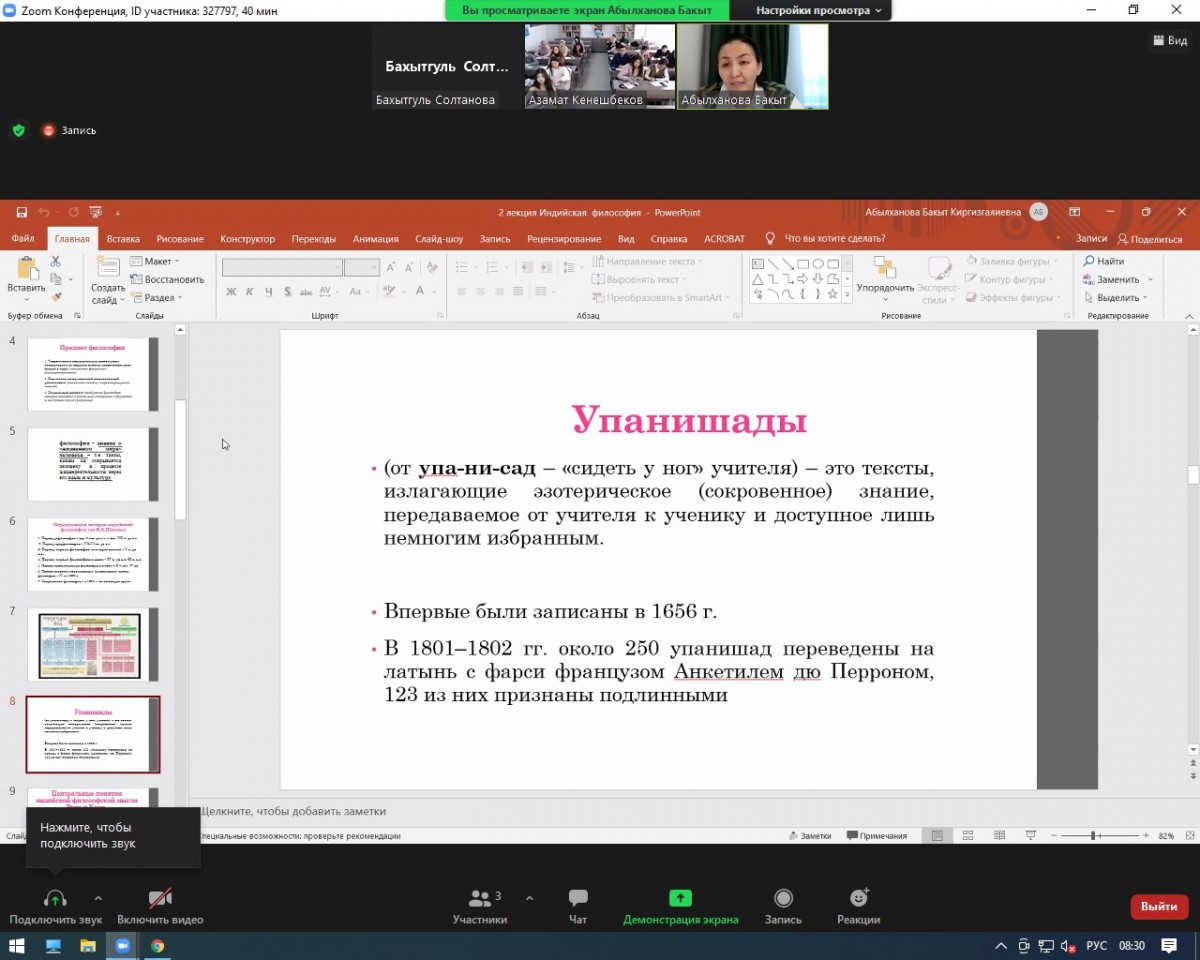Screen dimensions: 1200x960
Task: Click the Save icon in PowerPoint title bar
Action: coord(22,212)
